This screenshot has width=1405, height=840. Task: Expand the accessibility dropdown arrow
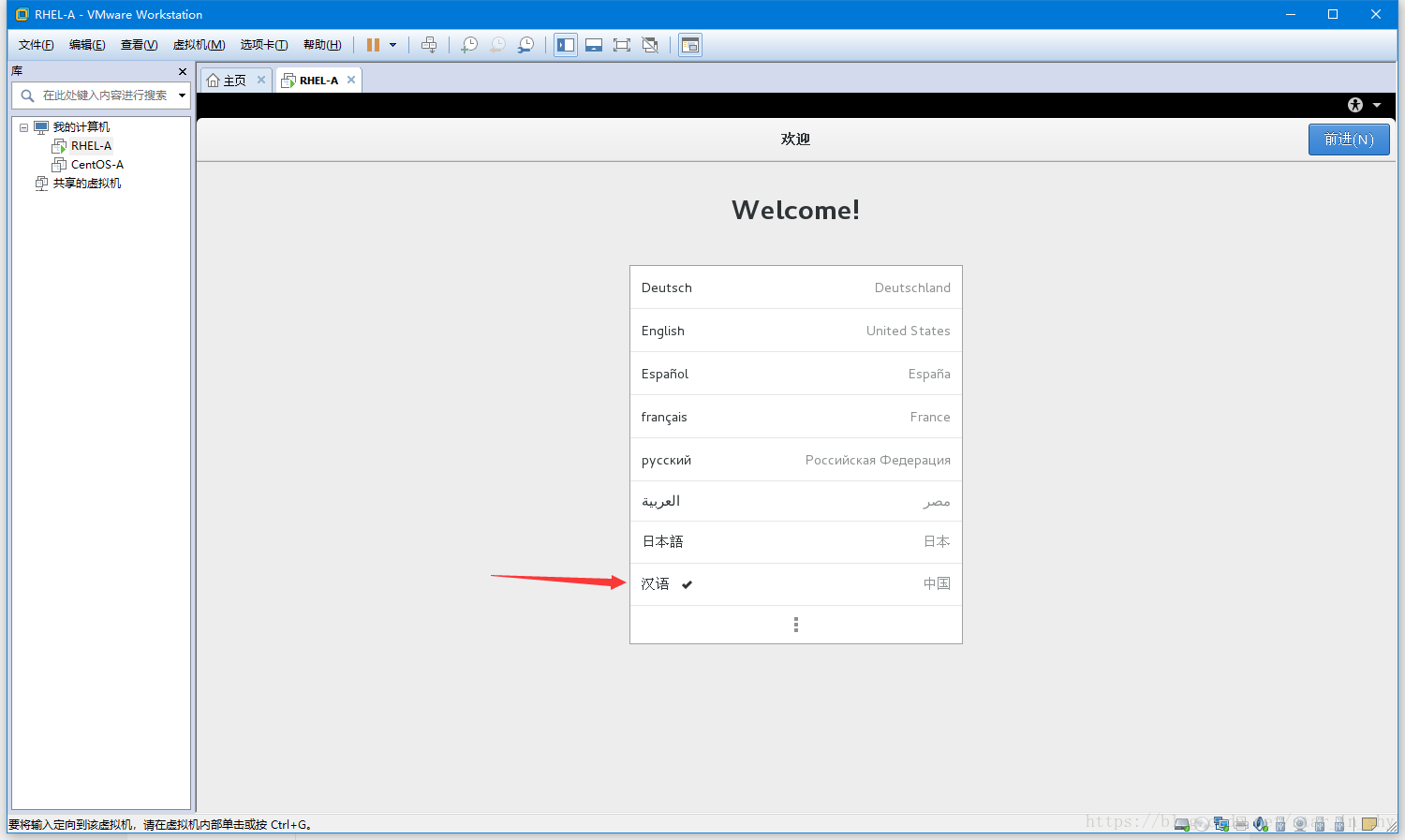coord(1377,105)
